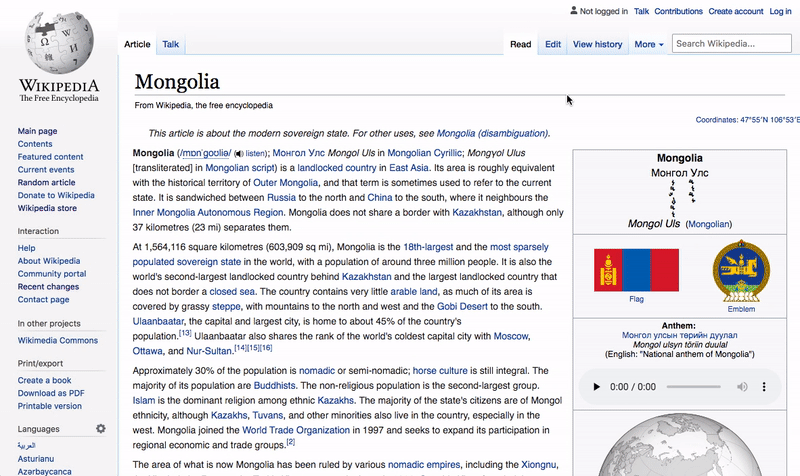Open the Ulaanbaatar link
This screenshot has width=800, height=476.
158,321
